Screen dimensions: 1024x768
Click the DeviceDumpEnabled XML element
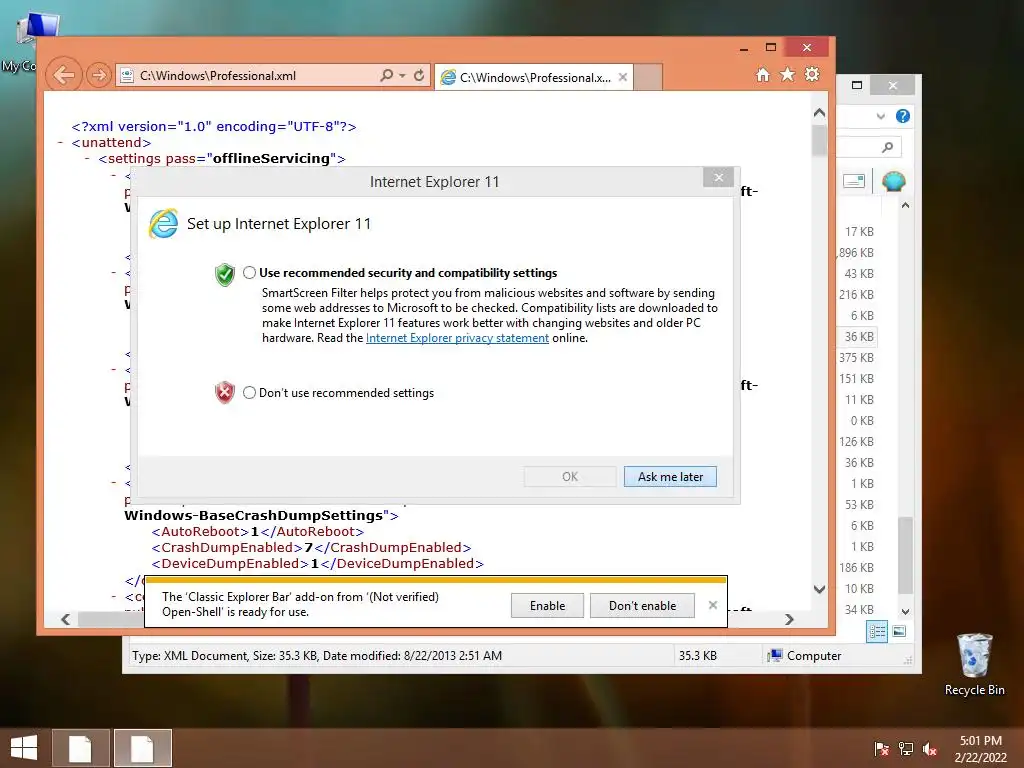[317, 564]
